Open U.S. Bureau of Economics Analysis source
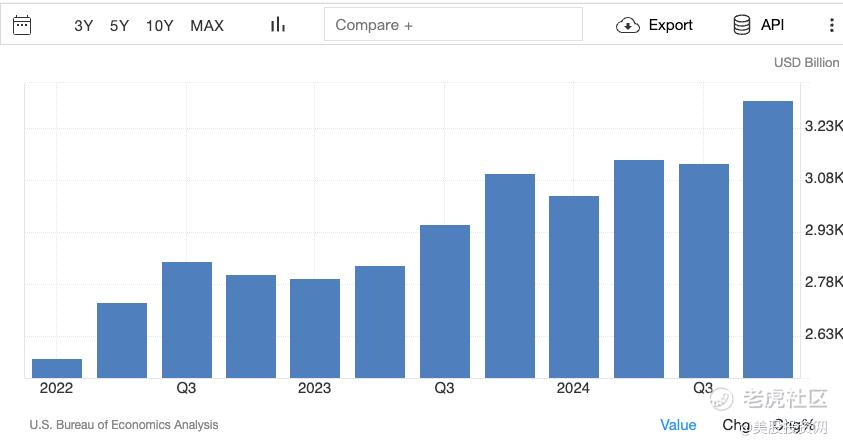Screen dimensions: 843x447 coord(124,425)
